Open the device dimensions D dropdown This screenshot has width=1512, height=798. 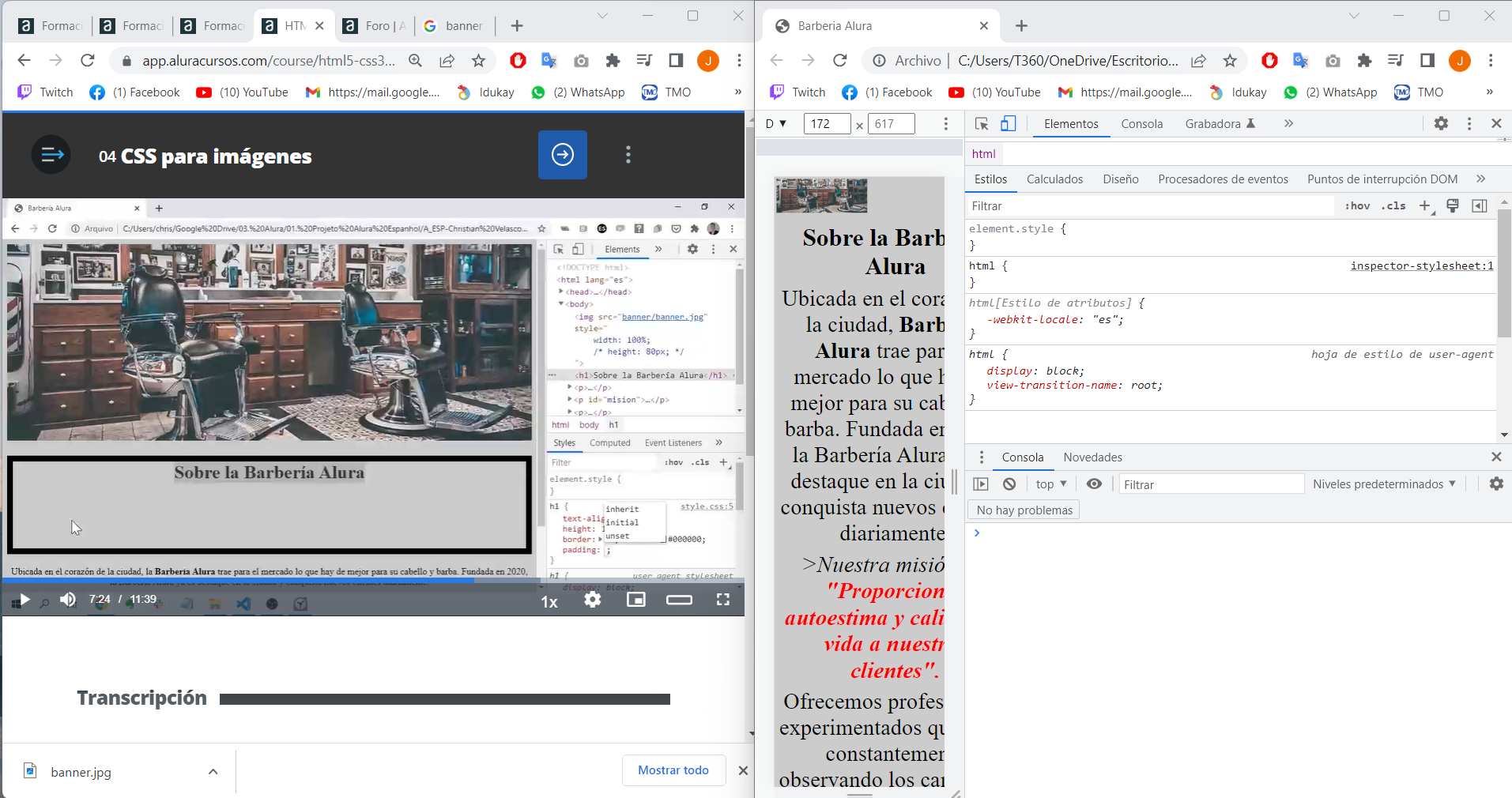[776, 124]
